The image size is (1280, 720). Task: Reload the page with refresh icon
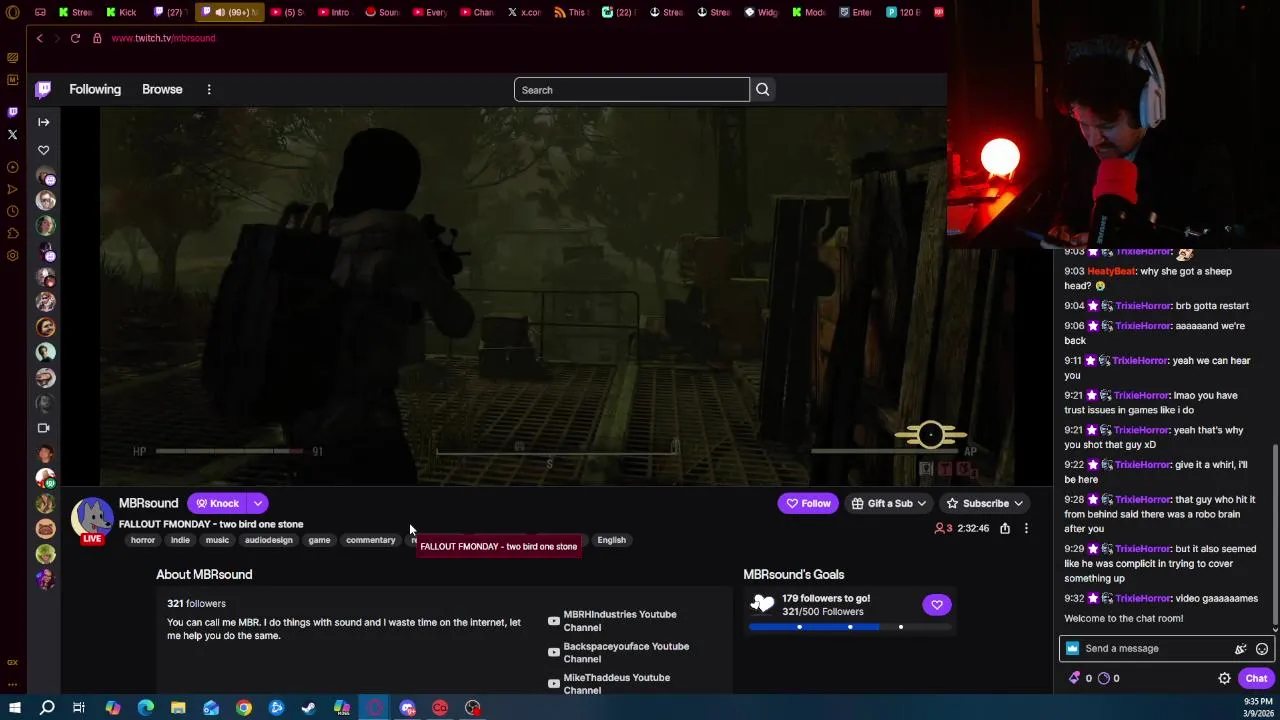coord(75,38)
